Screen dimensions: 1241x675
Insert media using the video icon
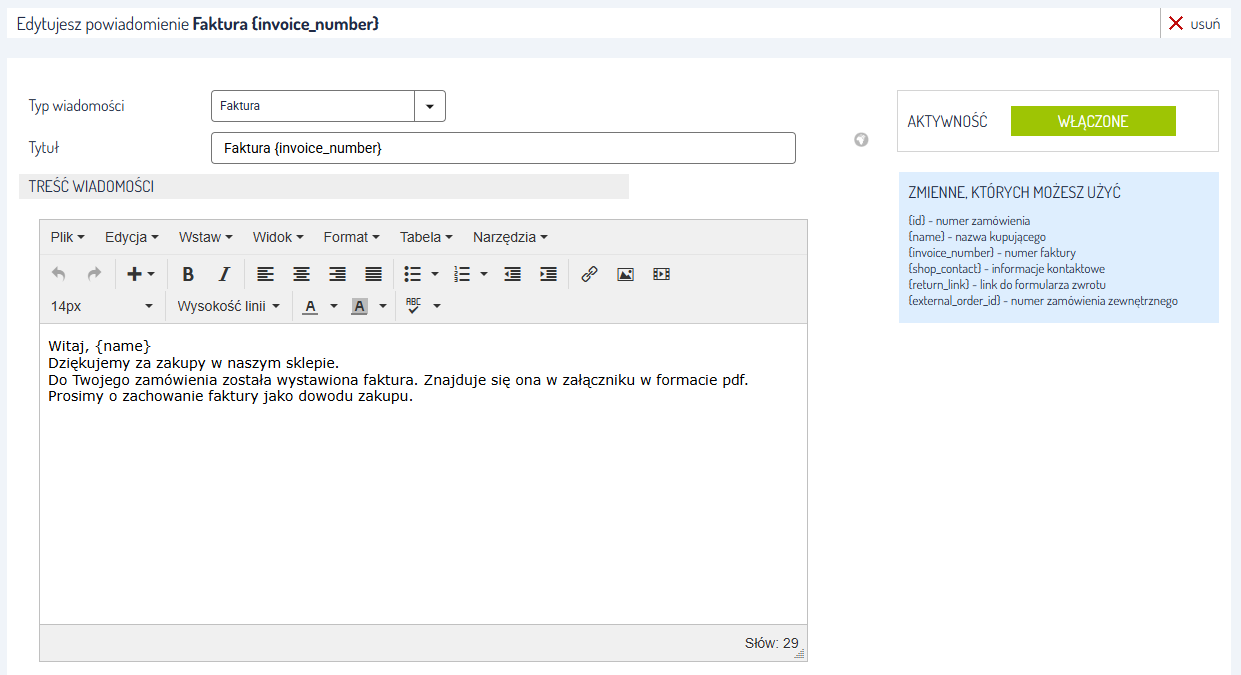point(661,274)
